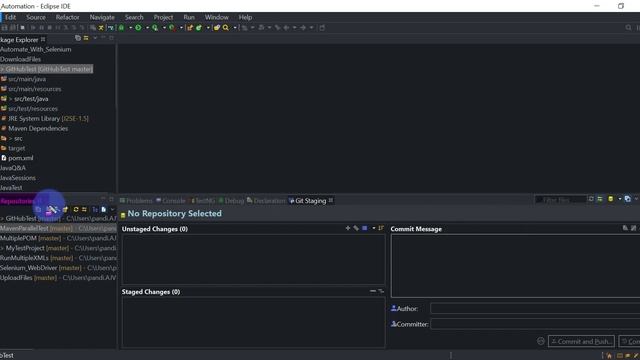Open the Source menu

(36, 17)
